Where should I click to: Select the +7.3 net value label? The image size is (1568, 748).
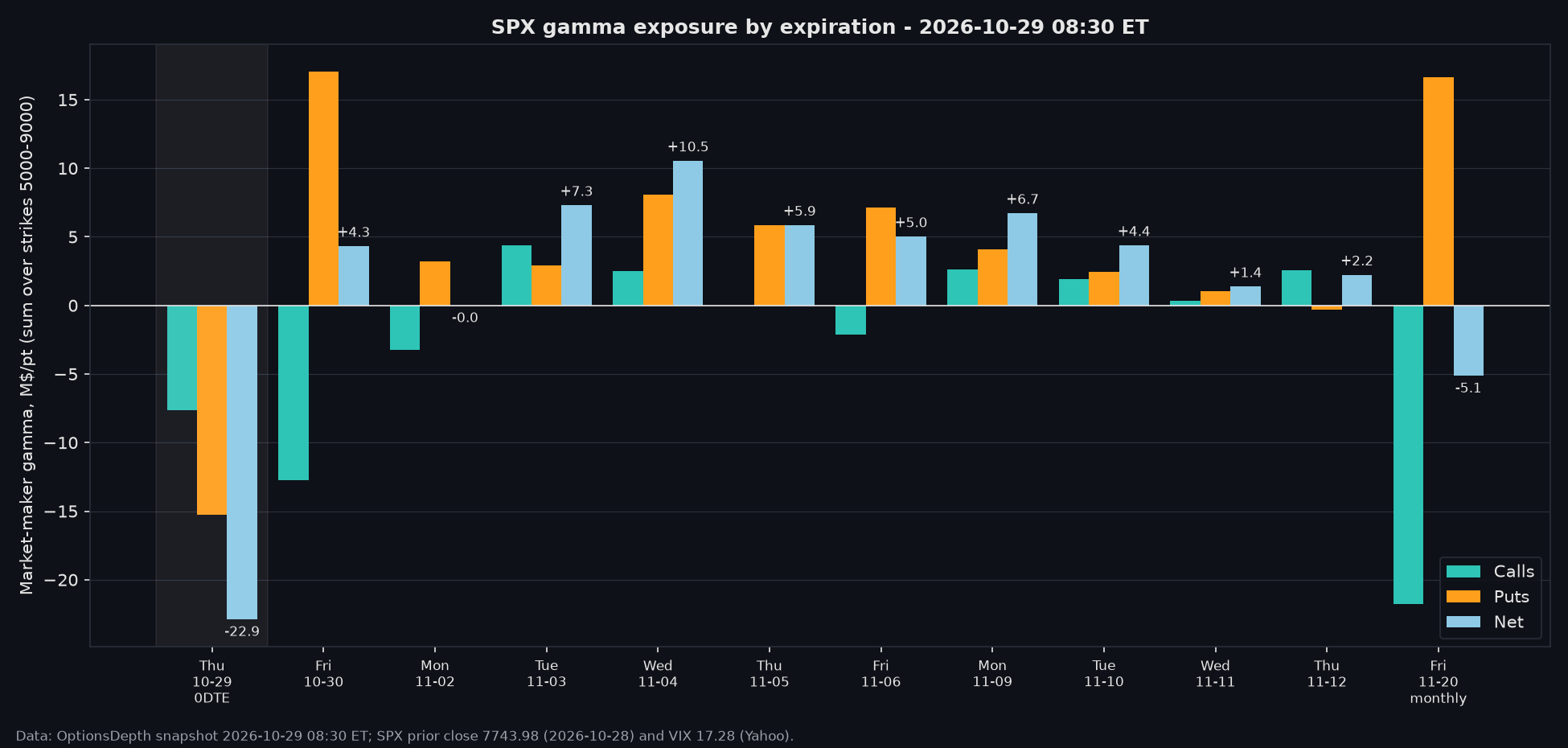pos(577,191)
